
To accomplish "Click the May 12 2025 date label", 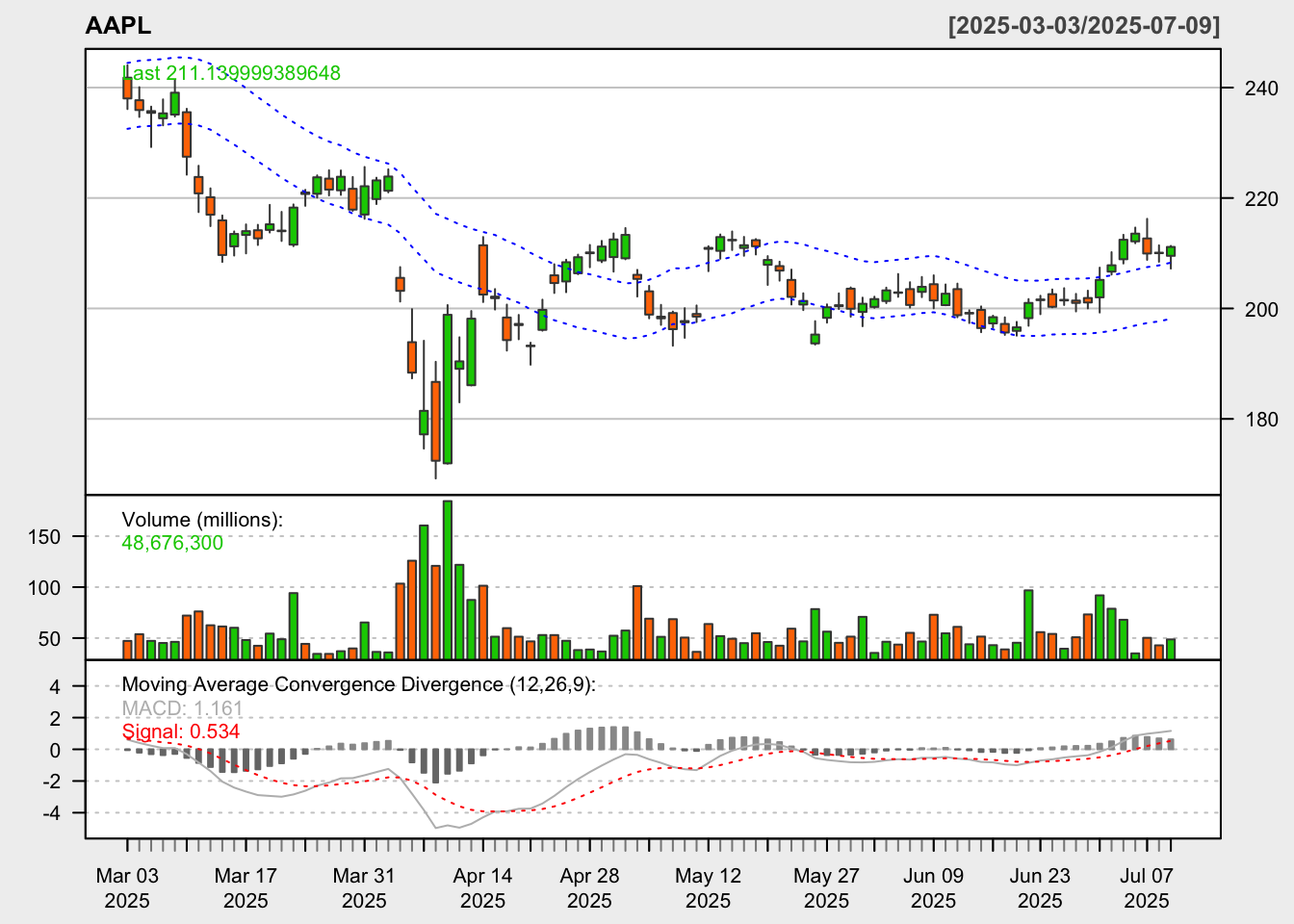I will (x=708, y=888).
